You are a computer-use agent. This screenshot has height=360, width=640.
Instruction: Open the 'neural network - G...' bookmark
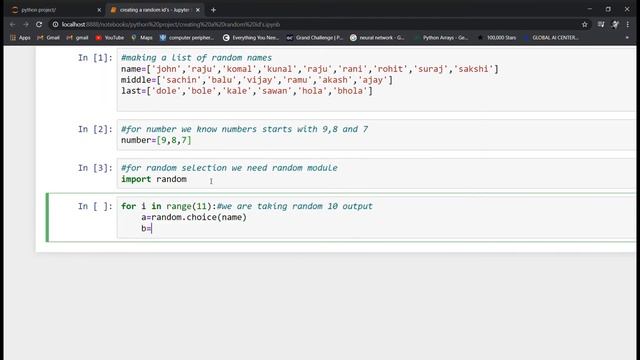coord(377,38)
